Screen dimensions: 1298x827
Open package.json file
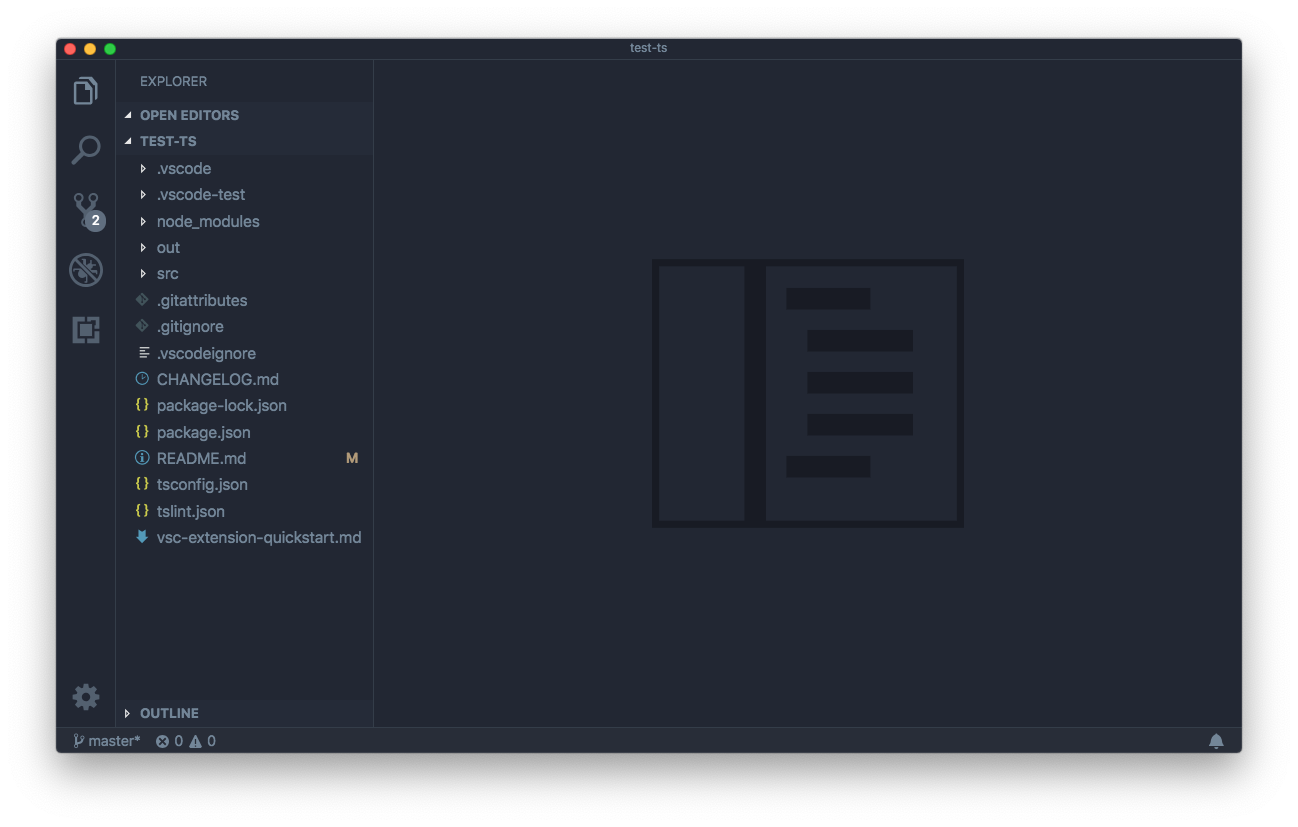coord(244,432)
